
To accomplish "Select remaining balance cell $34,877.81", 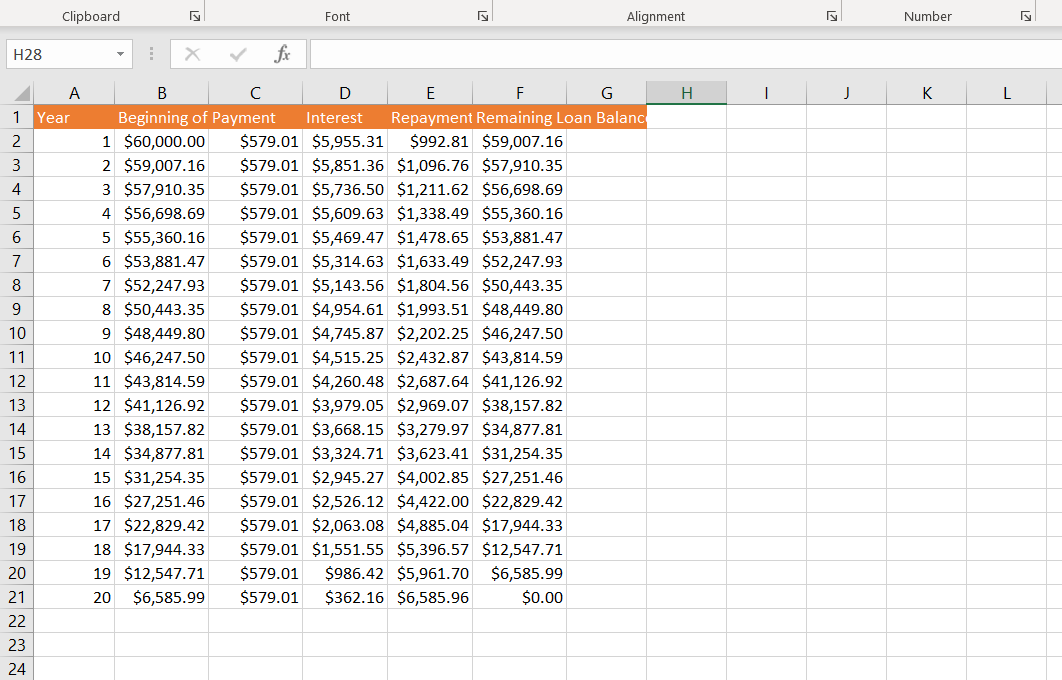I will pos(519,429).
